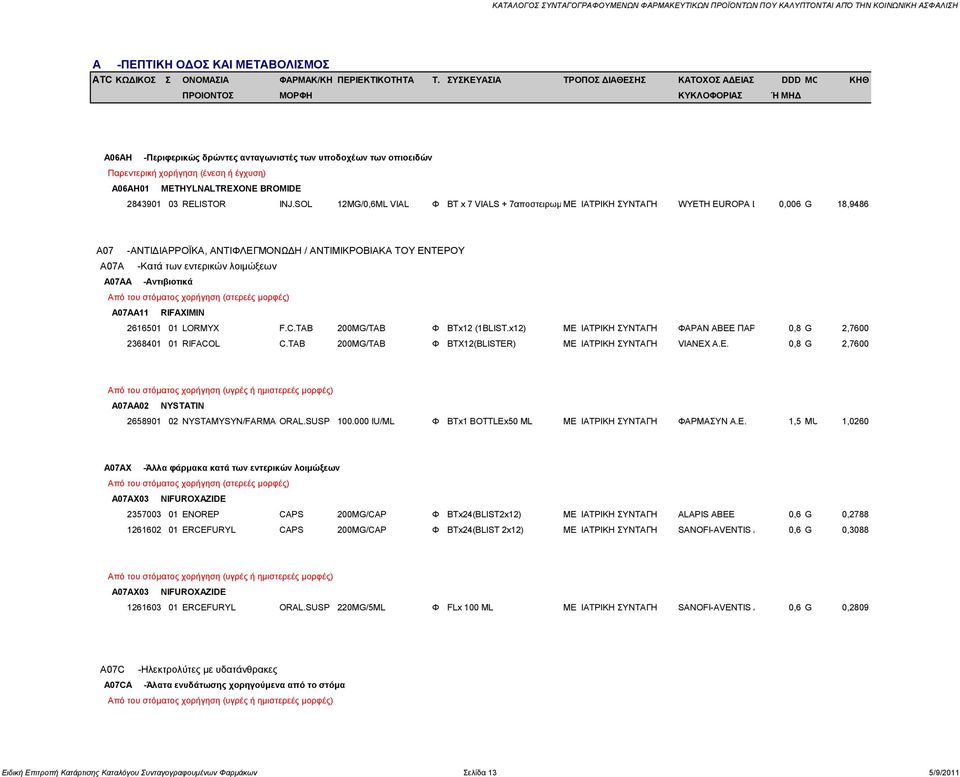Click '12MG/0,6ML VIAL' strength value
Viewport: 960px width, 777px height.
[x=373, y=204]
